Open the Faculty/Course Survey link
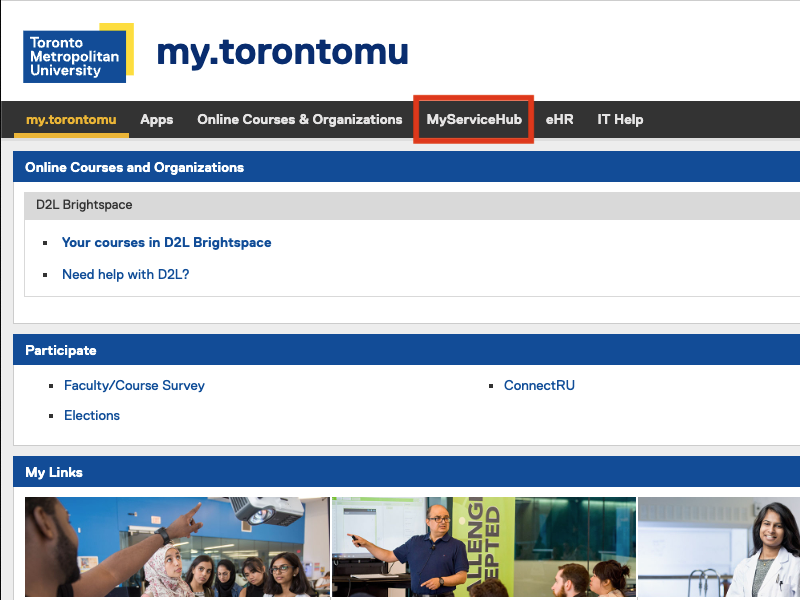The width and height of the screenshot is (800, 600). tap(134, 386)
